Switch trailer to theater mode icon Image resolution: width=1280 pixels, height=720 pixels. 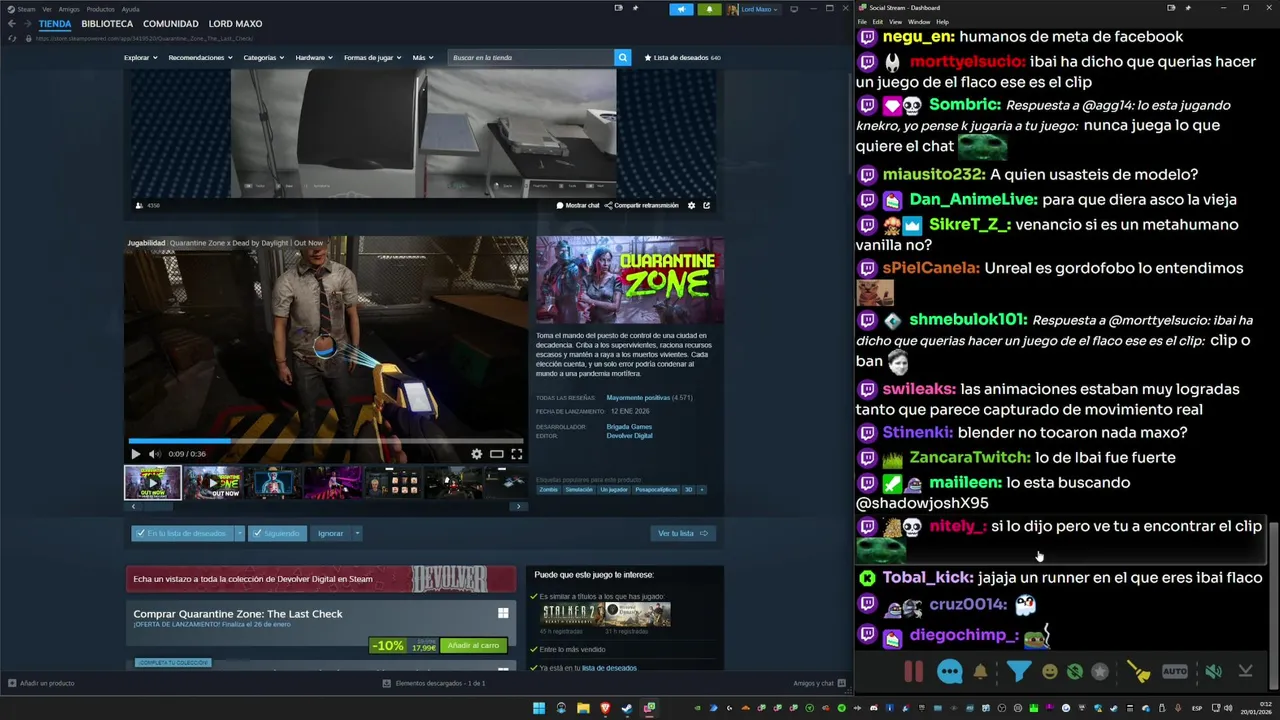(496, 454)
